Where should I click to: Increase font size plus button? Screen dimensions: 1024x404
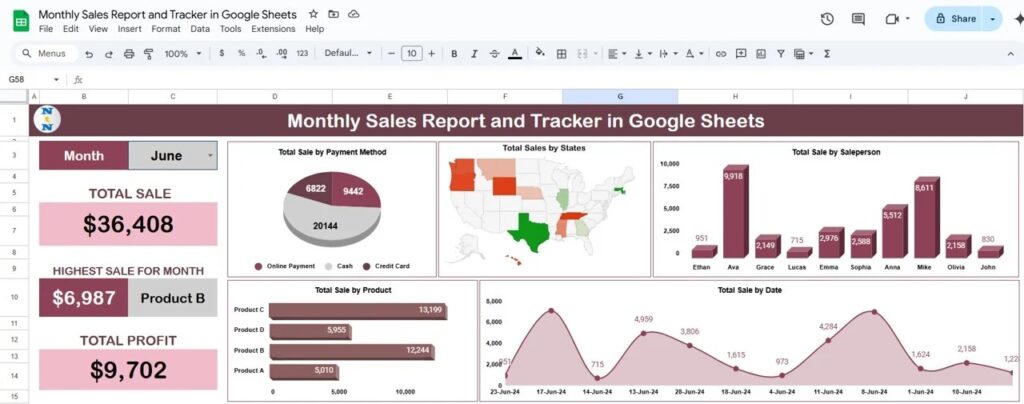431,54
